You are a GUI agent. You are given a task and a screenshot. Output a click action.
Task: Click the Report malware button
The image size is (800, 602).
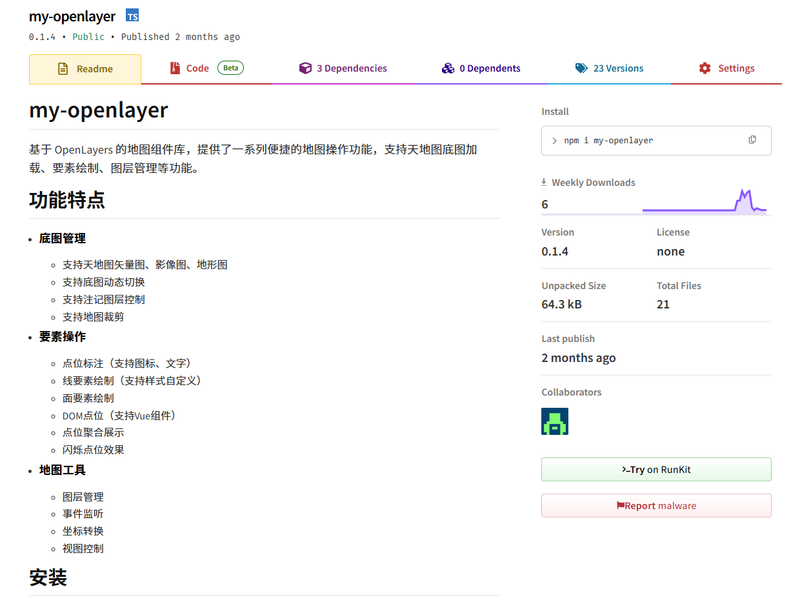pos(656,506)
